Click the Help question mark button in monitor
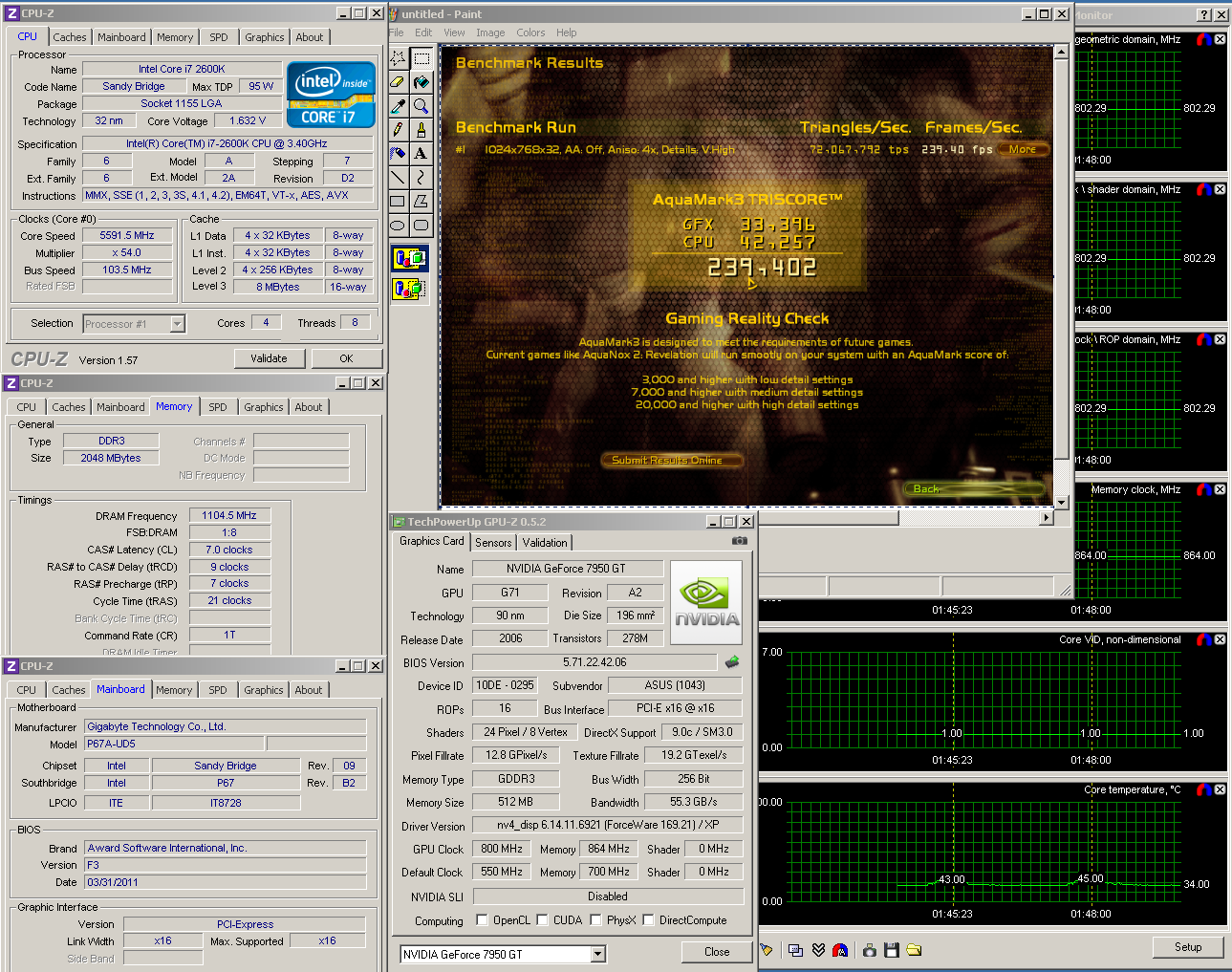 [x=1204, y=14]
